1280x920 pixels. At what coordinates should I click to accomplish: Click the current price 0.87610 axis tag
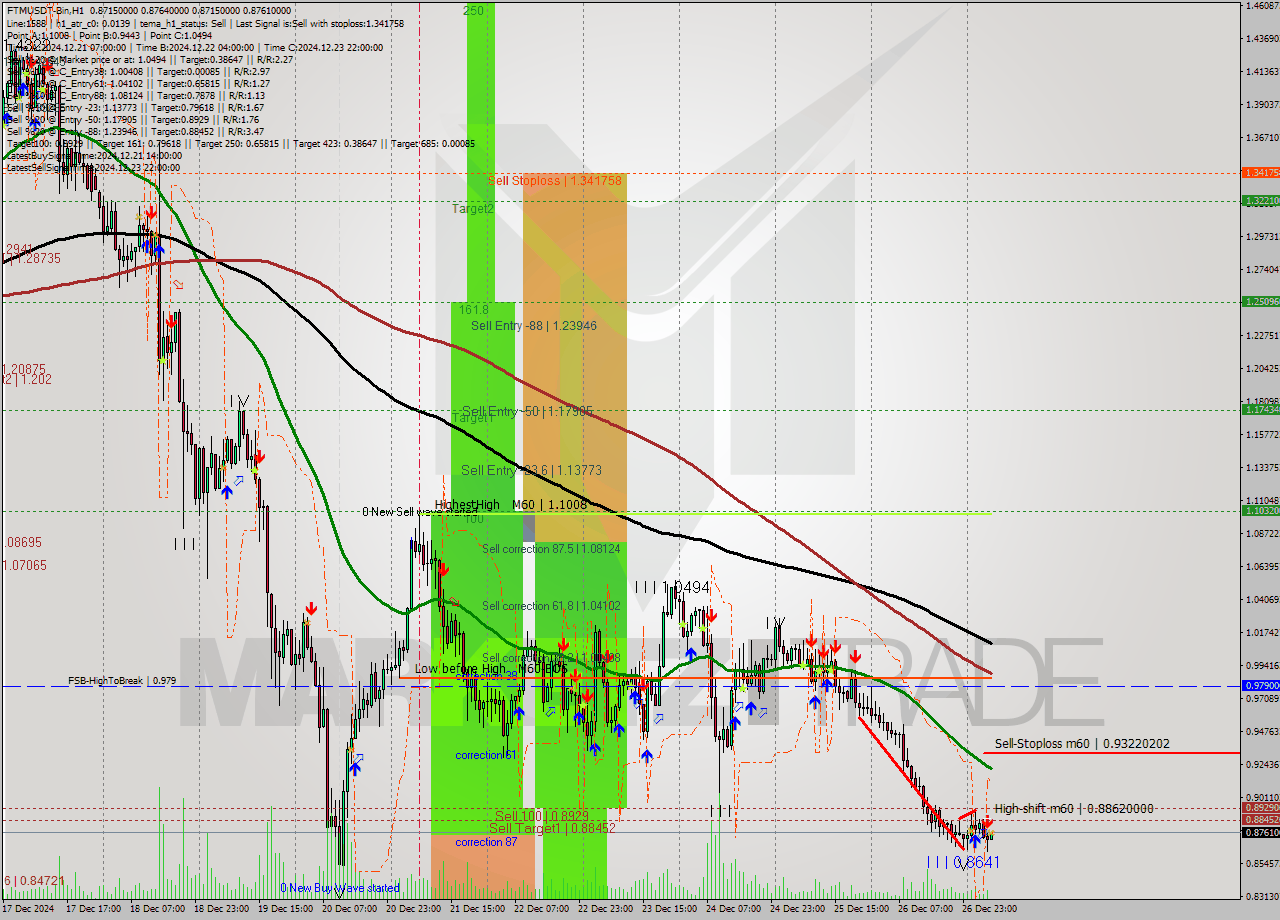1260,832
